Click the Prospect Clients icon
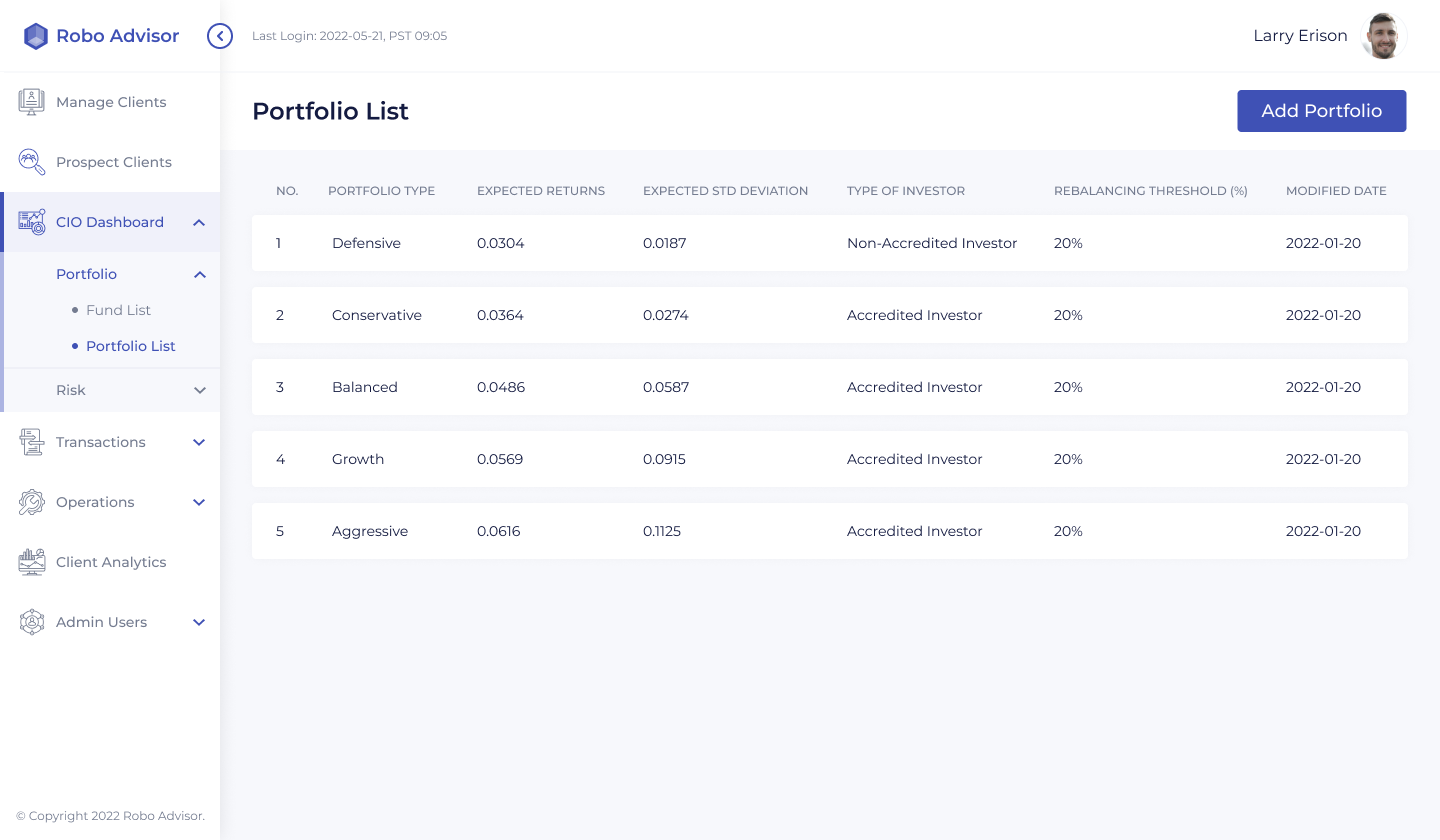Image resolution: width=1440 pixels, height=840 pixels. pyautogui.click(x=32, y=162)
